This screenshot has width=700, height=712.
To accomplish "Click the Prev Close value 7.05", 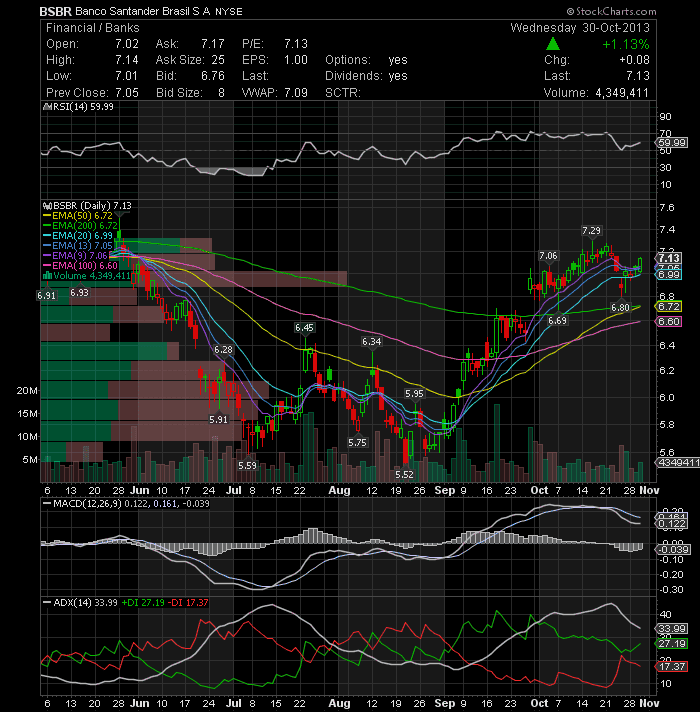I will pyautogui.click(x=126, y=93).
